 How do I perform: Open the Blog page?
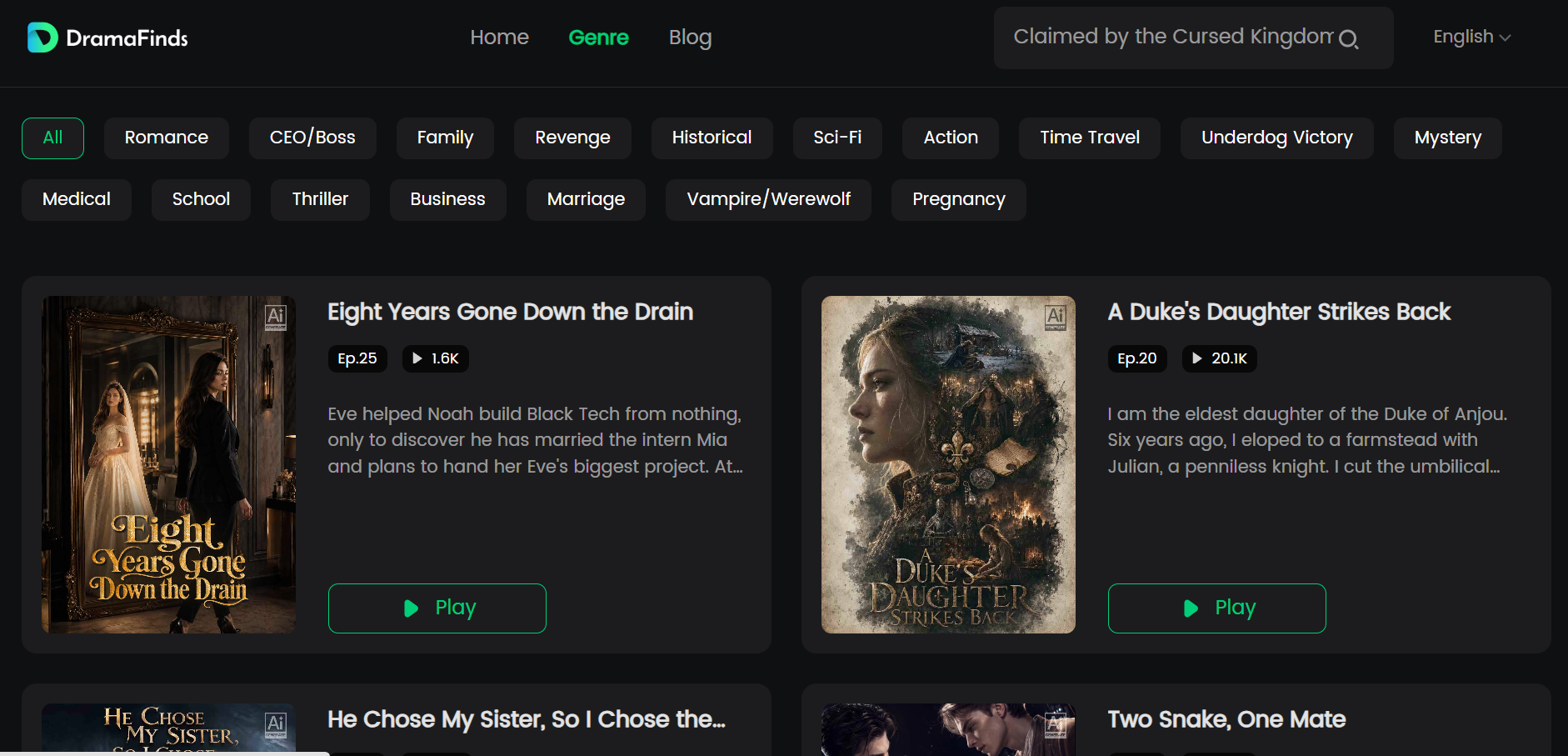[x=690, y=38]
